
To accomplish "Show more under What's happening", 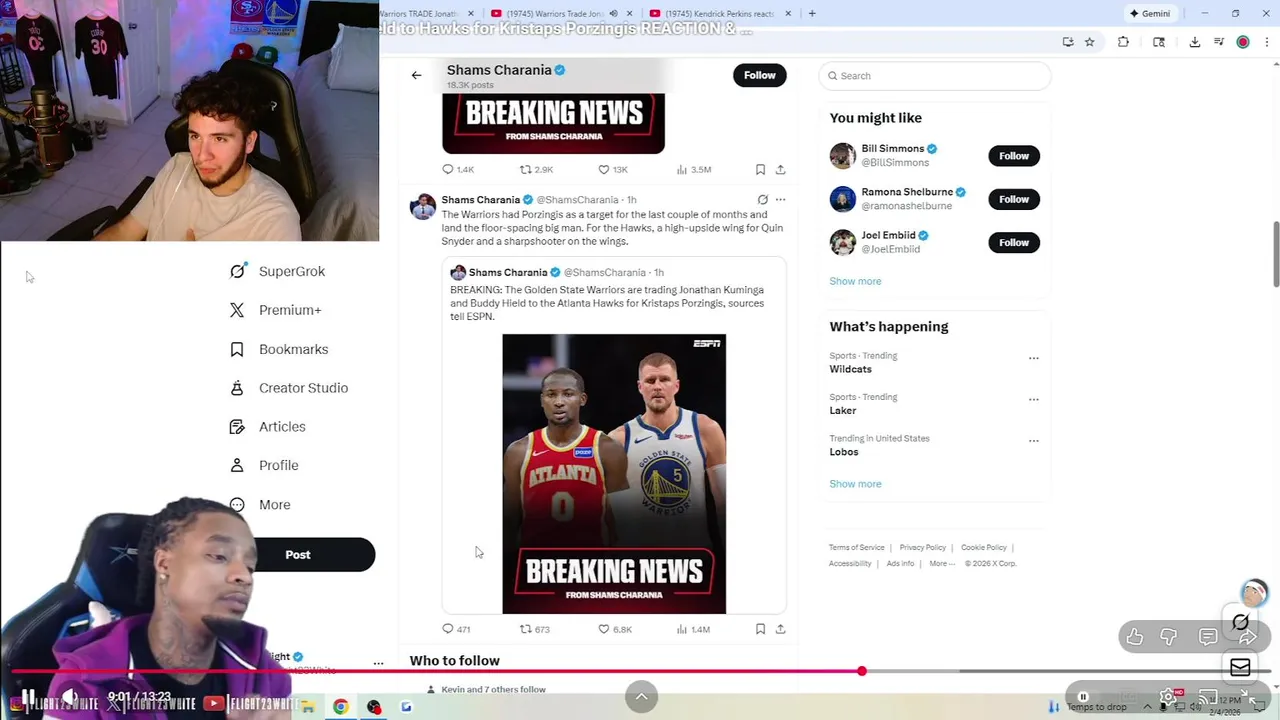I will 855,484.
